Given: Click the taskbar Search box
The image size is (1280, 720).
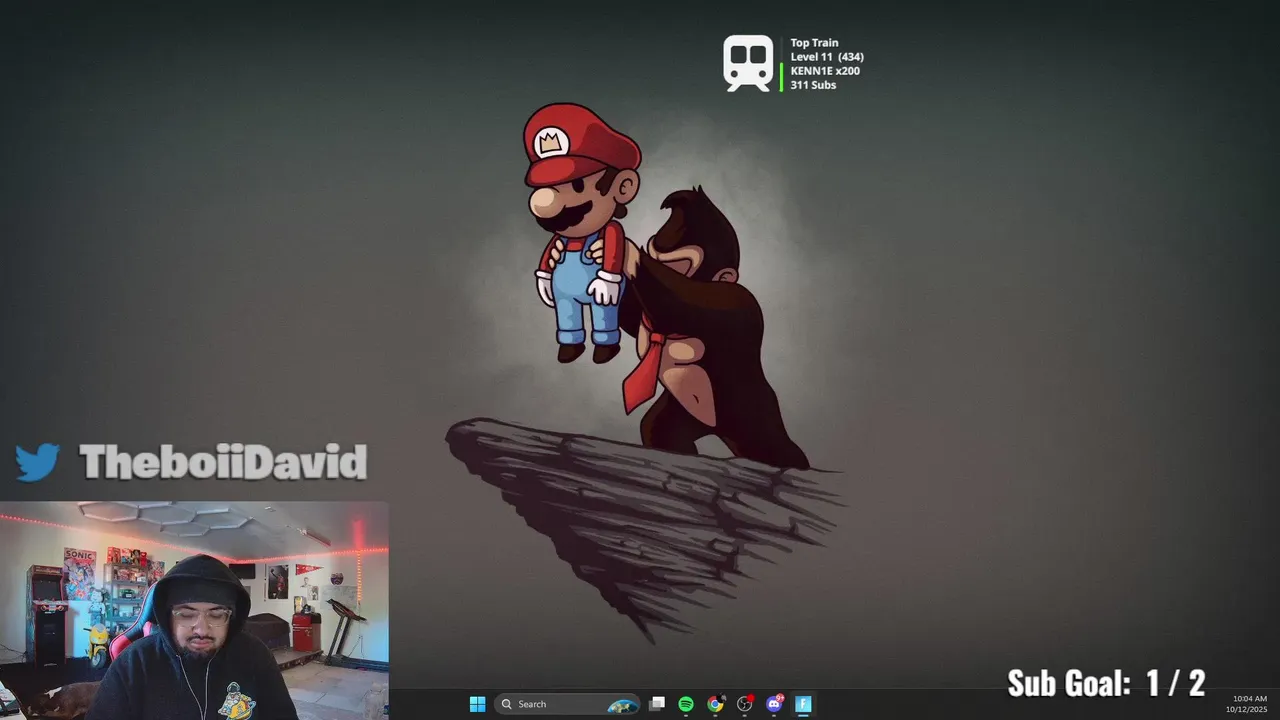Looking at the screenshot, I should (x=567, y=704).
